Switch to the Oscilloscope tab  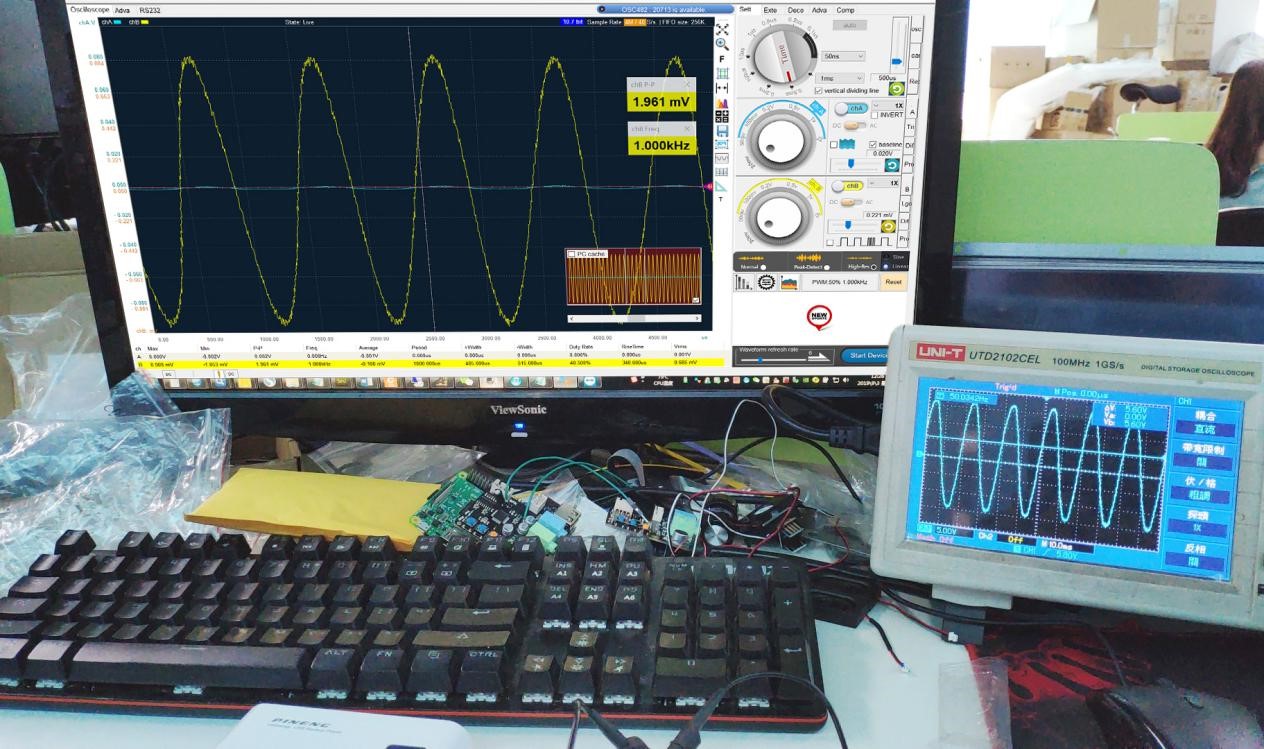(90, 10)
